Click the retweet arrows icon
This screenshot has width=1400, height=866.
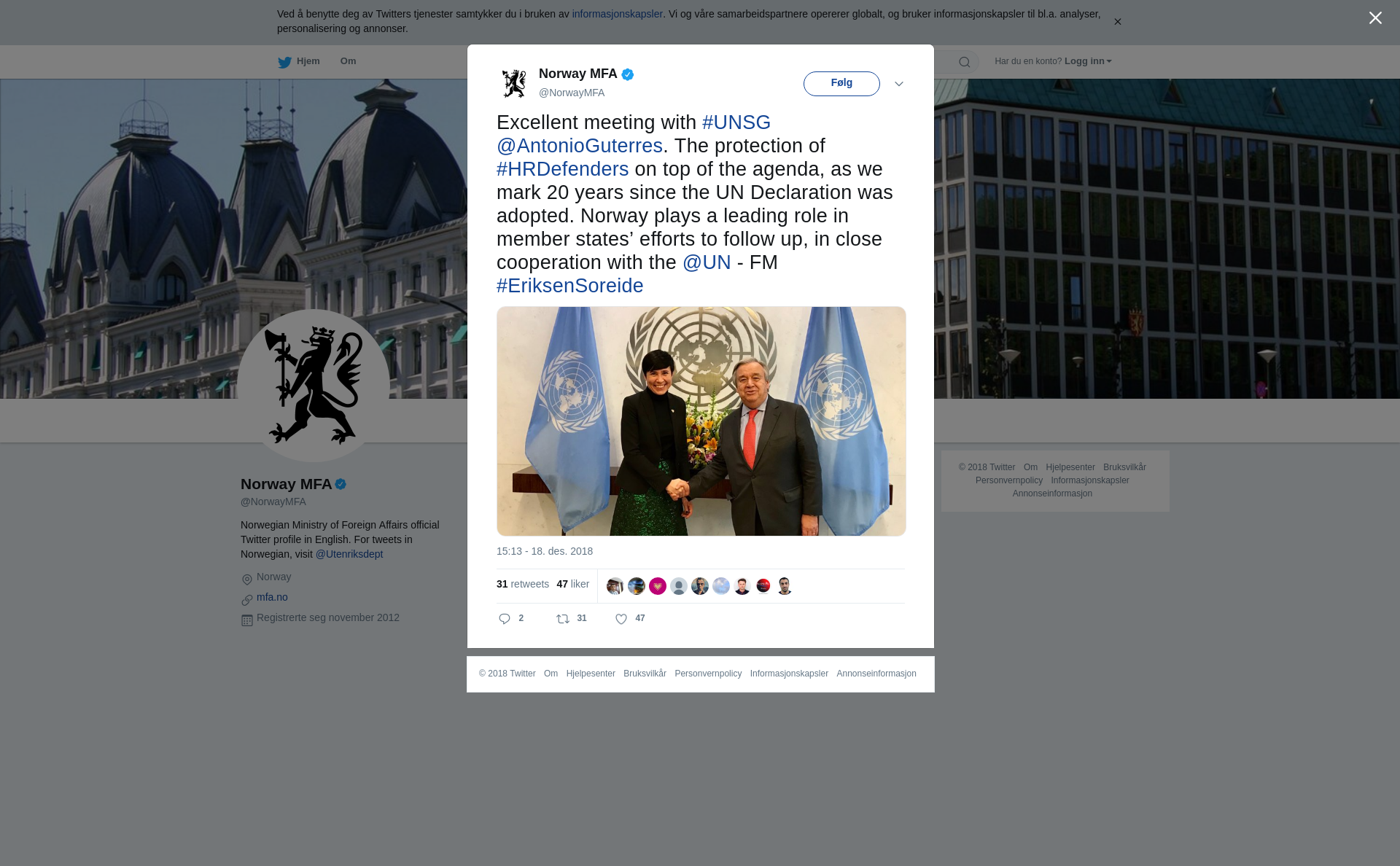[563, 619]
